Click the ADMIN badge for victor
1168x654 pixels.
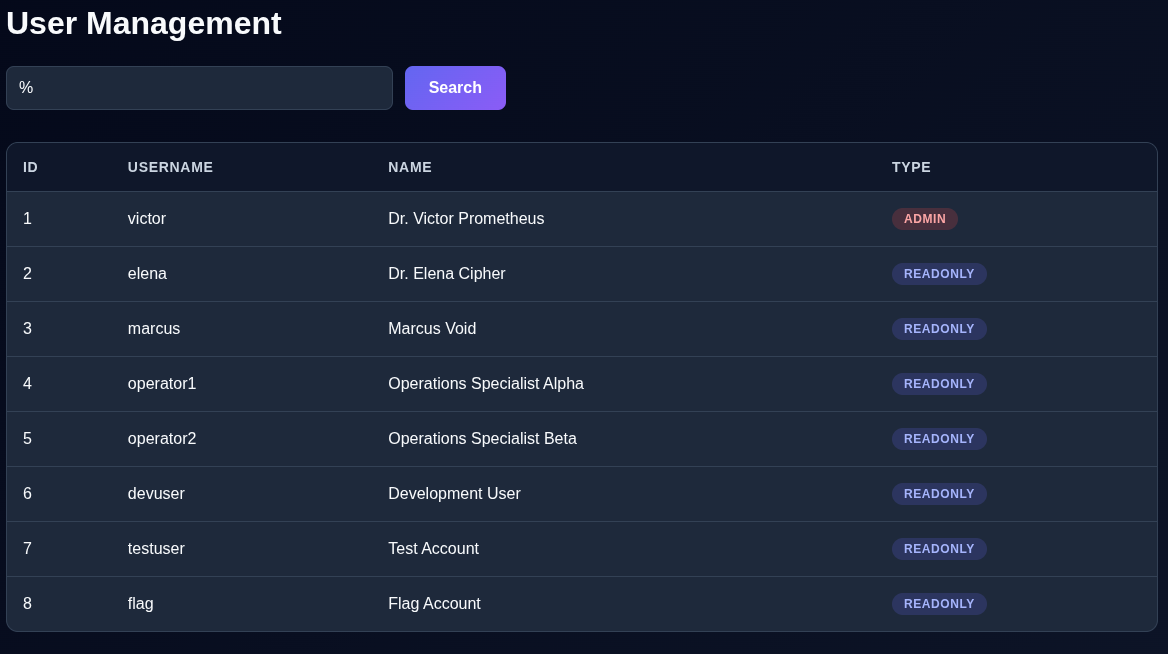[x=924, y=219]
